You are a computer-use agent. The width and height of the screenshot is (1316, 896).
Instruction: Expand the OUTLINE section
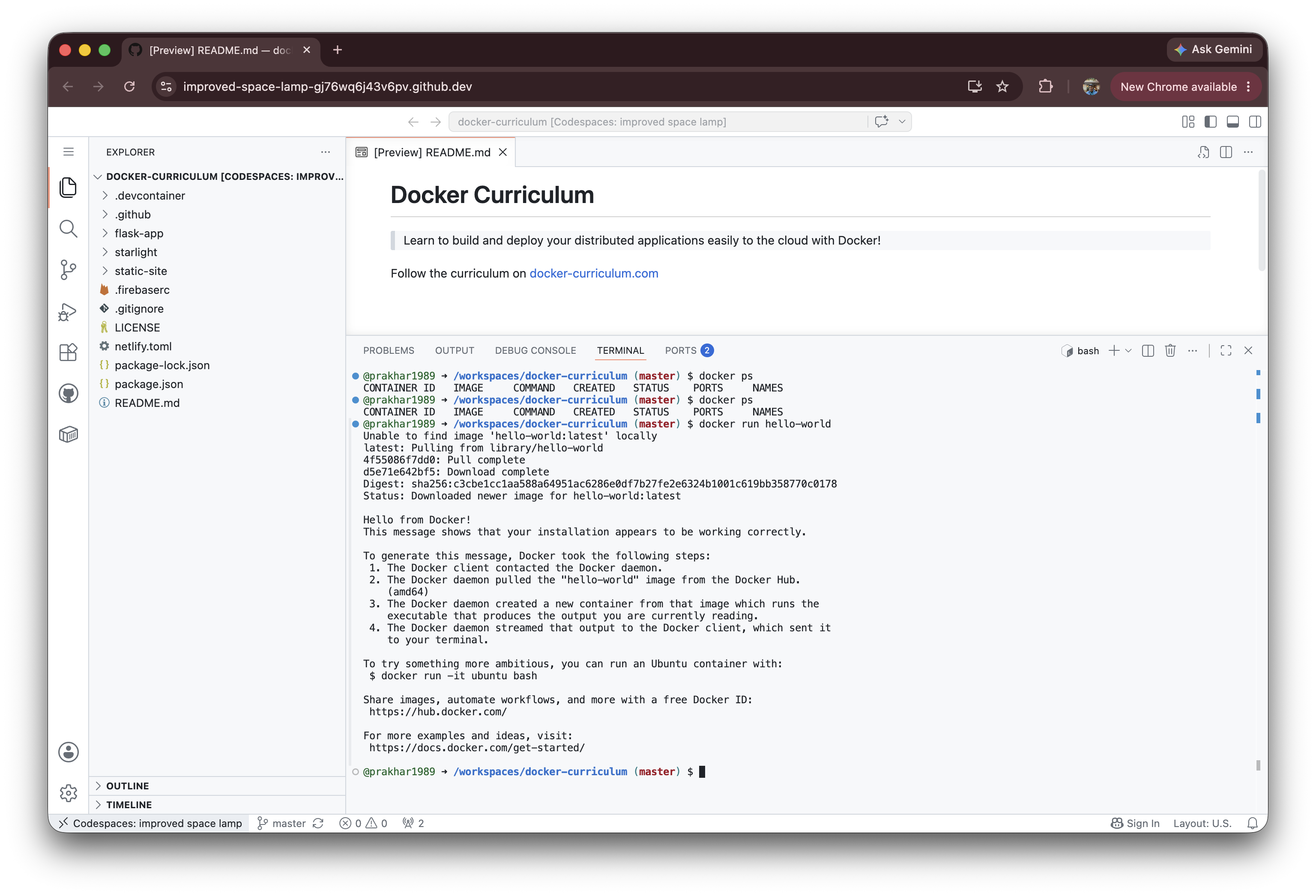click(217, 785)
